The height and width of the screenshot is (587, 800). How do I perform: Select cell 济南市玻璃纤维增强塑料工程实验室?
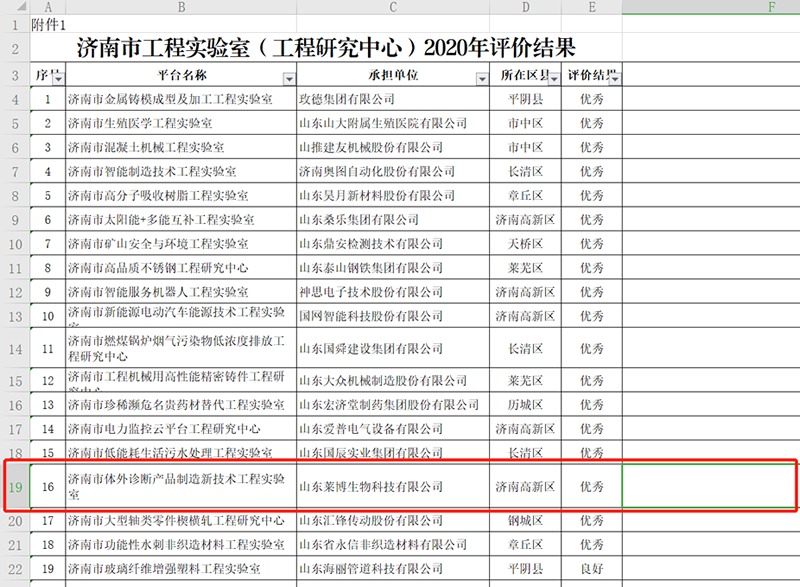coord(181,569)
